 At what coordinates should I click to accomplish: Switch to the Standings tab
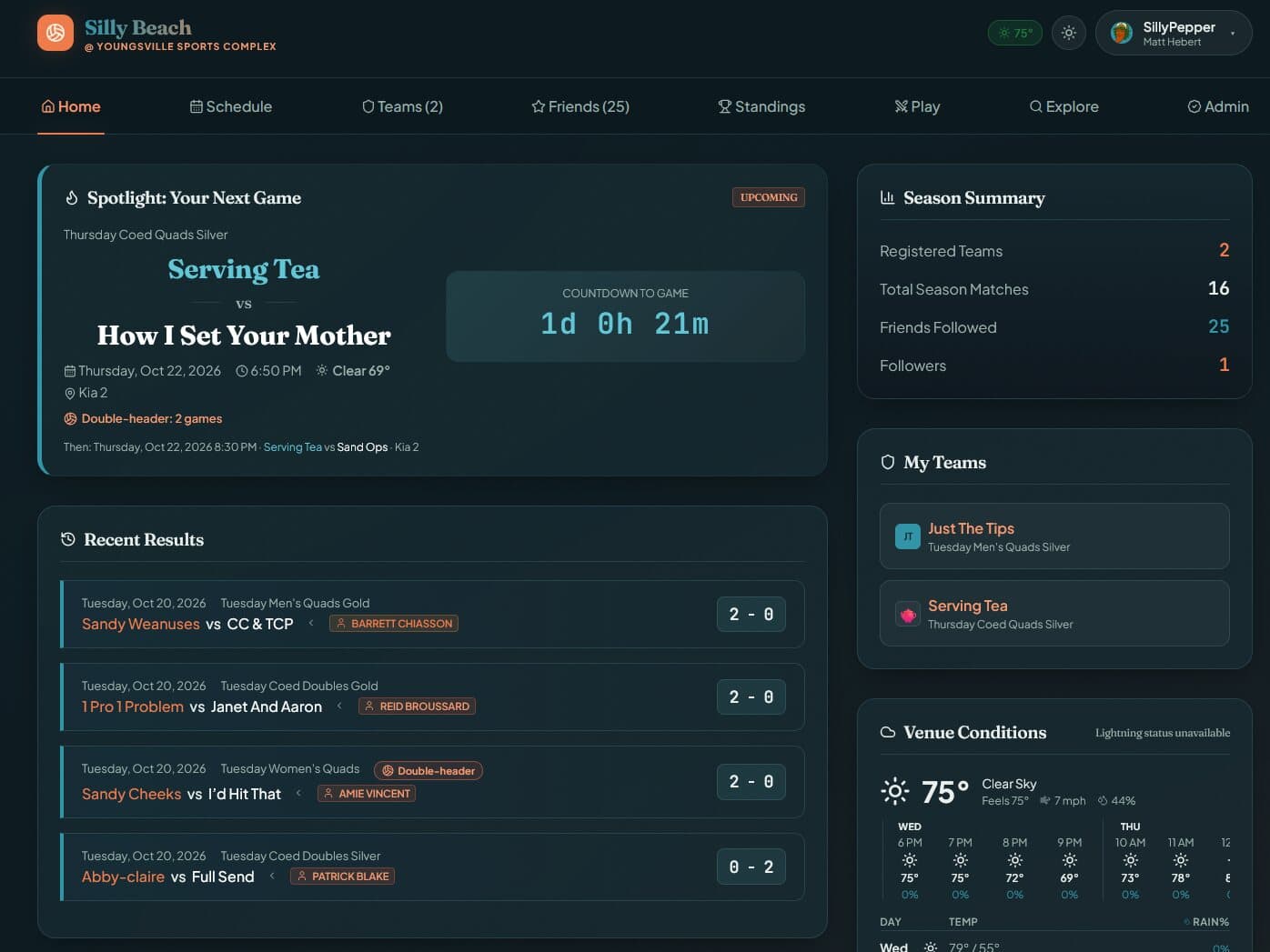tap(761, 106)
